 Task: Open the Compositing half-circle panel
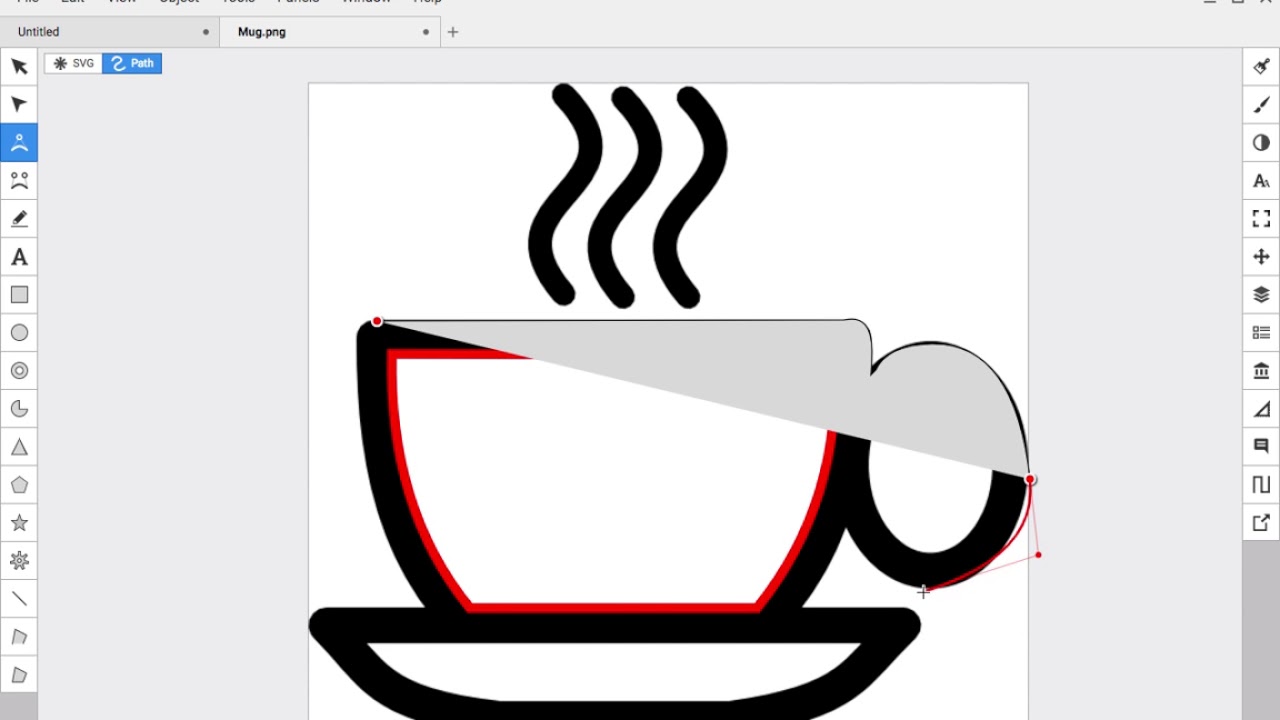[1261, 143]
